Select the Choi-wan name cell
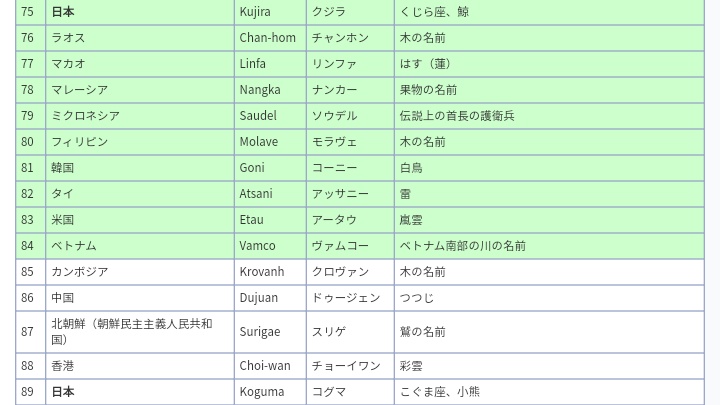This screenshot has width=720, height=405. pyautogui.click(x=270, y=366)
